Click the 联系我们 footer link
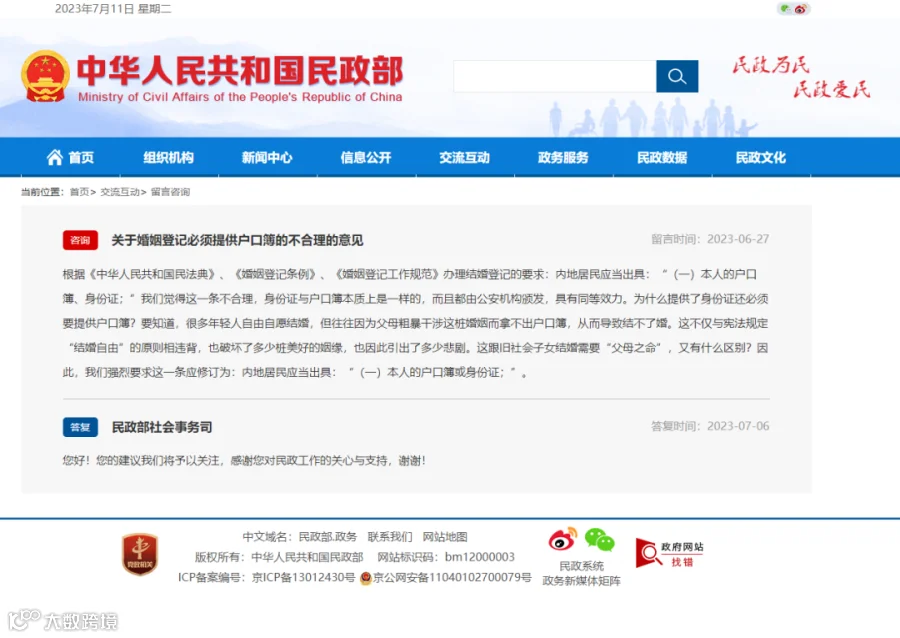900x638 pixels. click(x=390, y=536)
